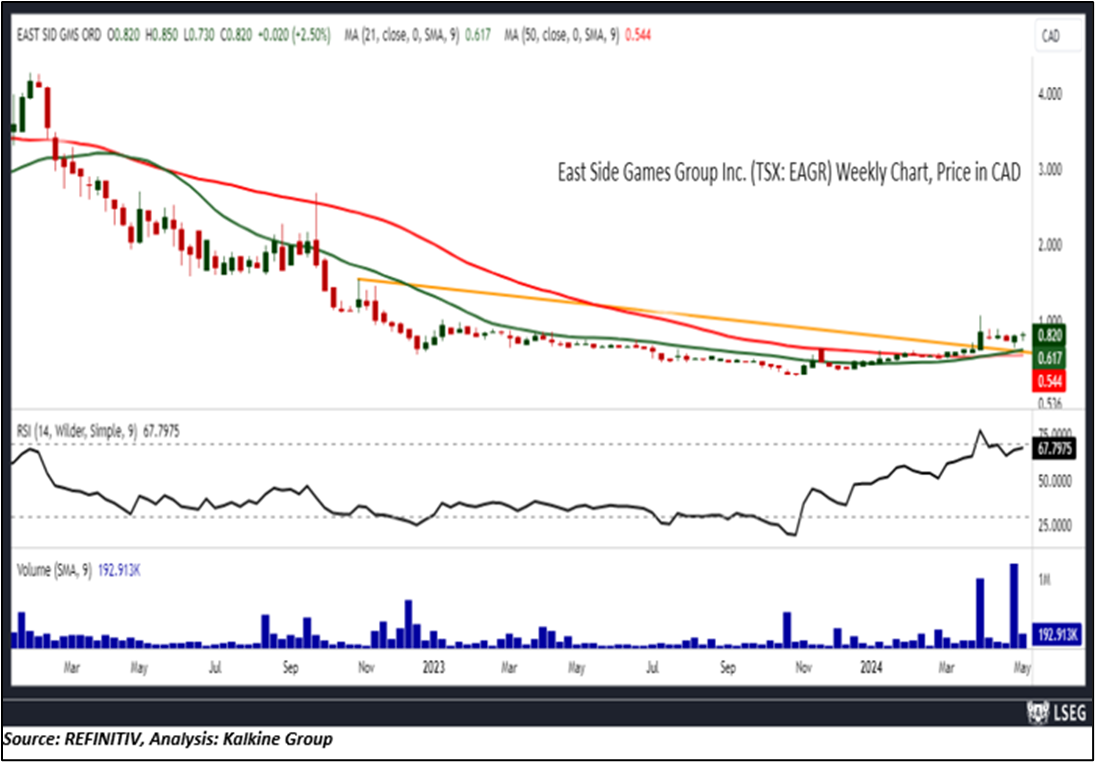Screen dimensions: 1095x762
Task: Click the 3.000 price axis label
Action: 1052,170
